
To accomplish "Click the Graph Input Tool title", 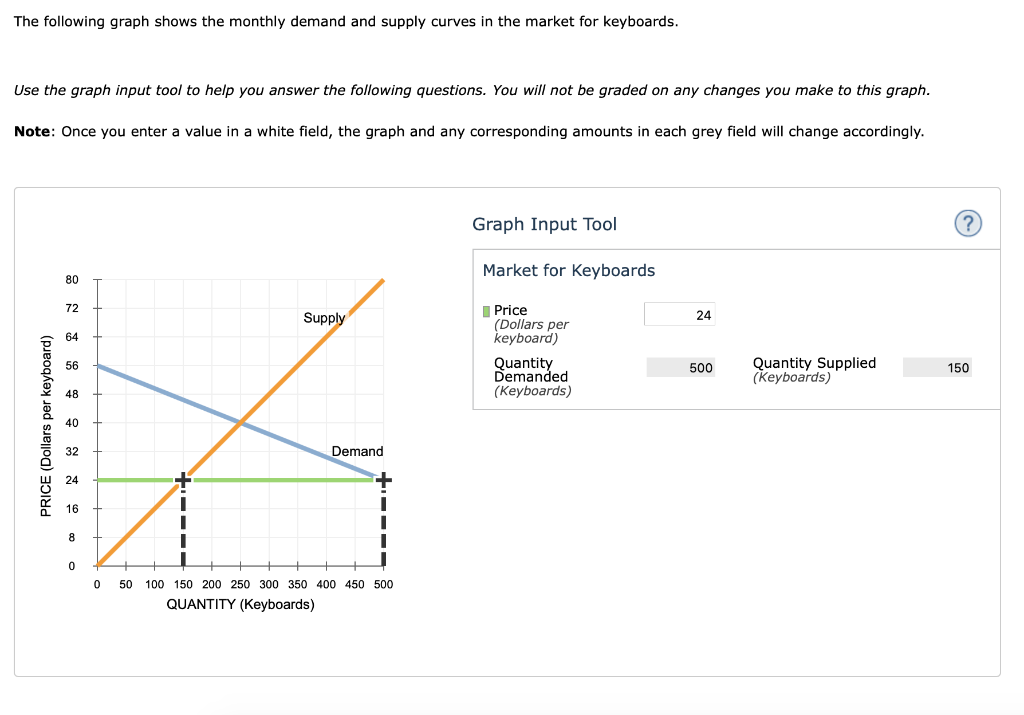I will pyautogui.click(x=543, y=224).
